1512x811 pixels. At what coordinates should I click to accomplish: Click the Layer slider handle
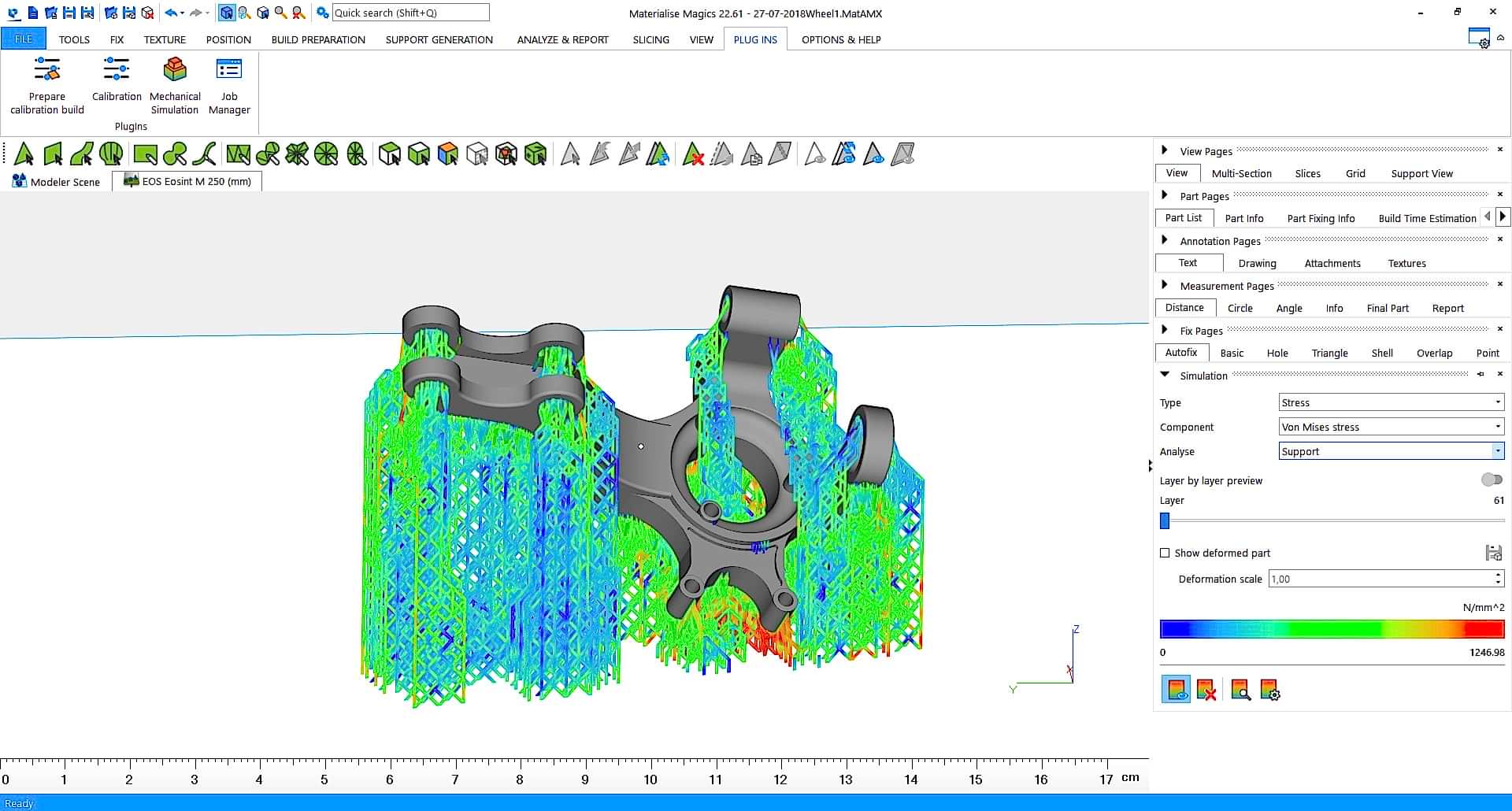click(x=1165, y=520)
